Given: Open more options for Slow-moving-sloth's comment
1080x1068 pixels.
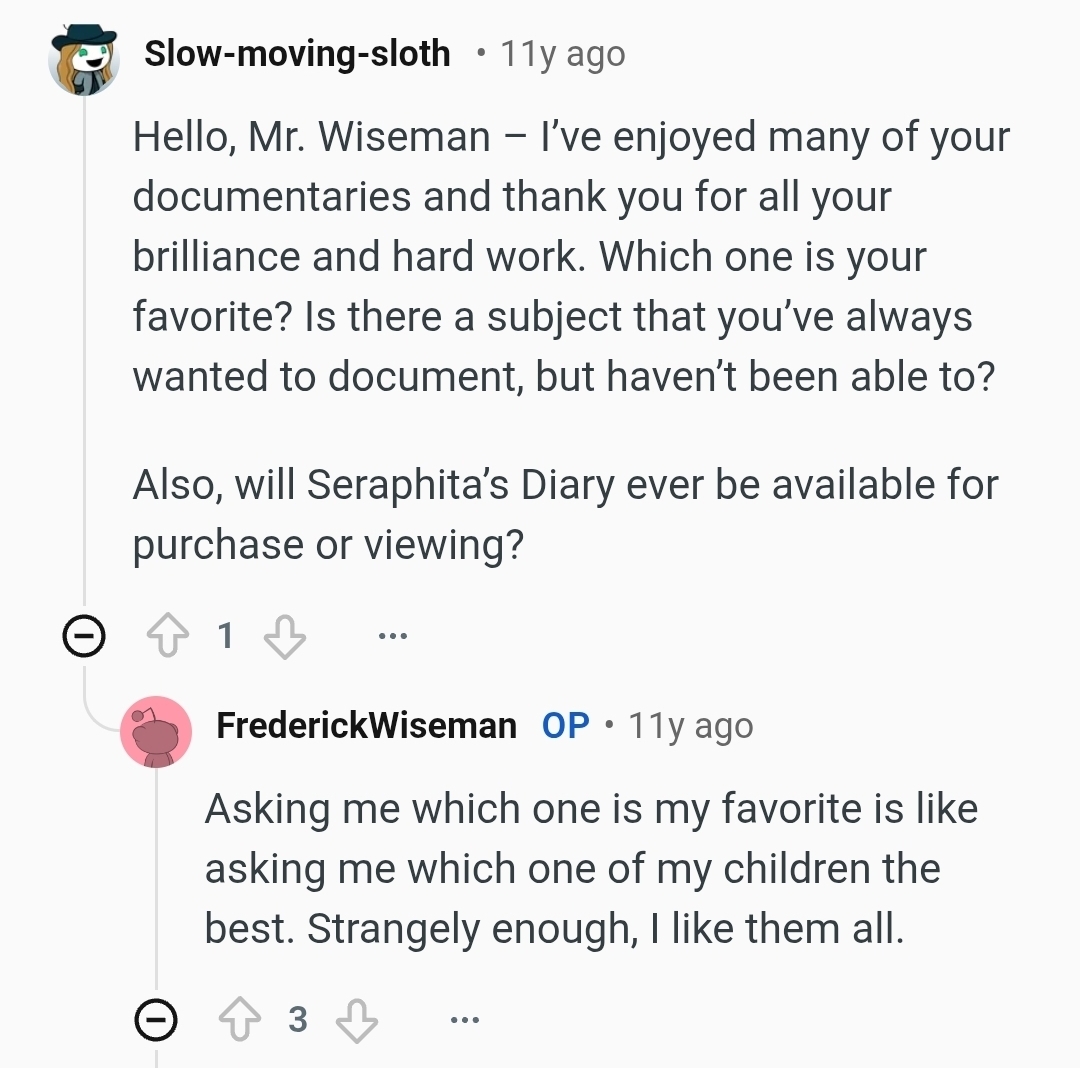Looking at the screenshot, I should click(393, 635).
